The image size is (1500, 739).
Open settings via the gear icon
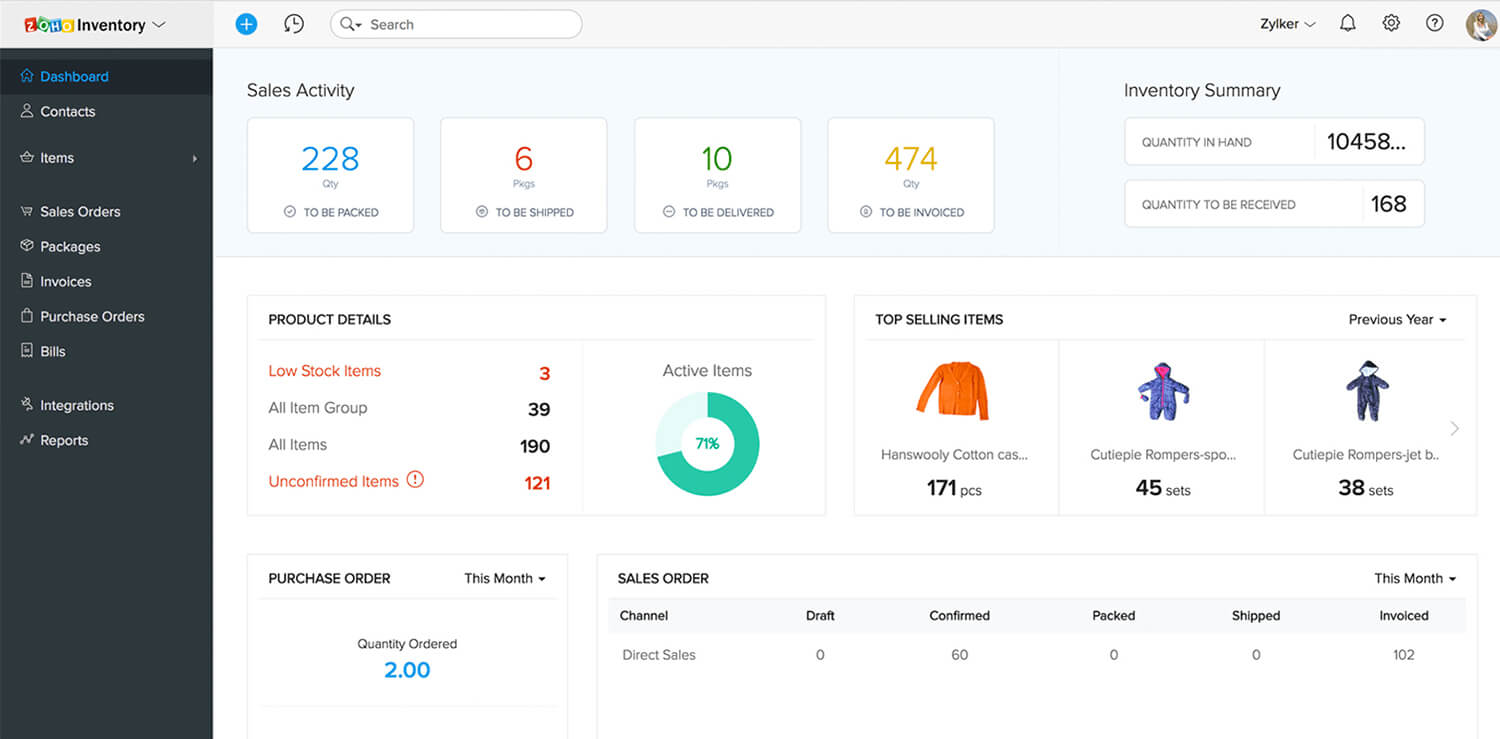pos(1391,24)
